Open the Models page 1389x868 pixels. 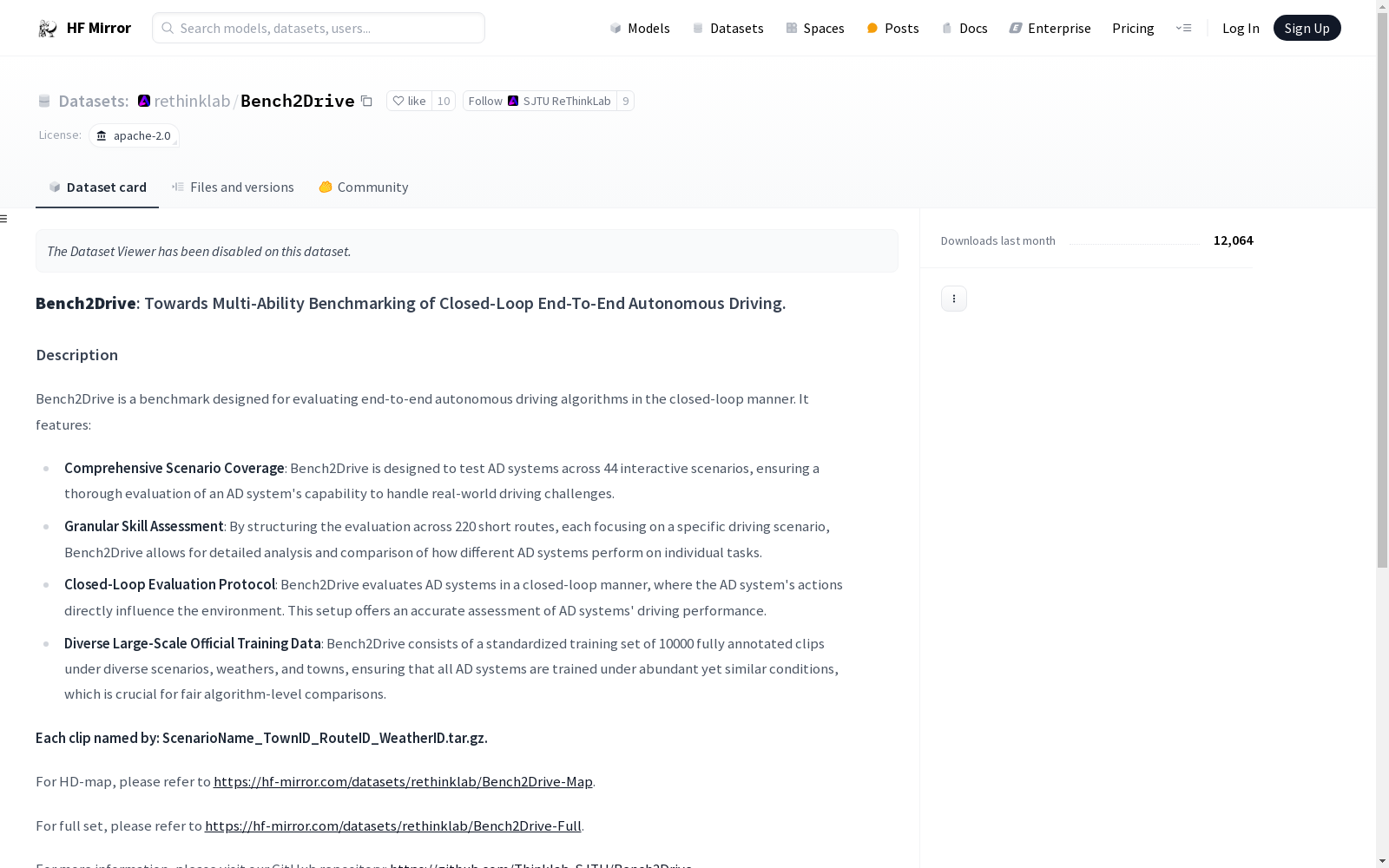point(640,28)
